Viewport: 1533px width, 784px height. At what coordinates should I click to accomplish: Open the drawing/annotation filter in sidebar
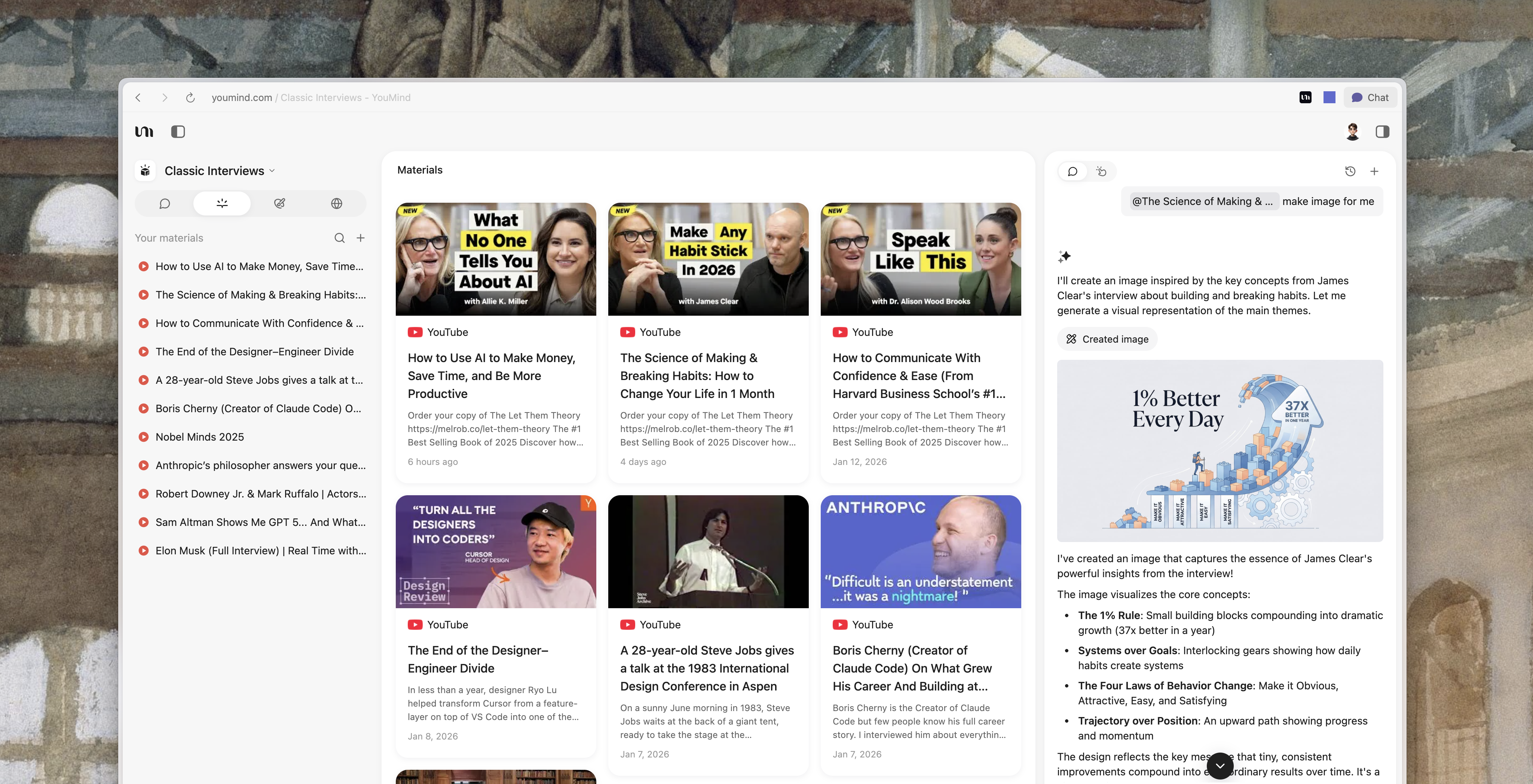[279, 203]
